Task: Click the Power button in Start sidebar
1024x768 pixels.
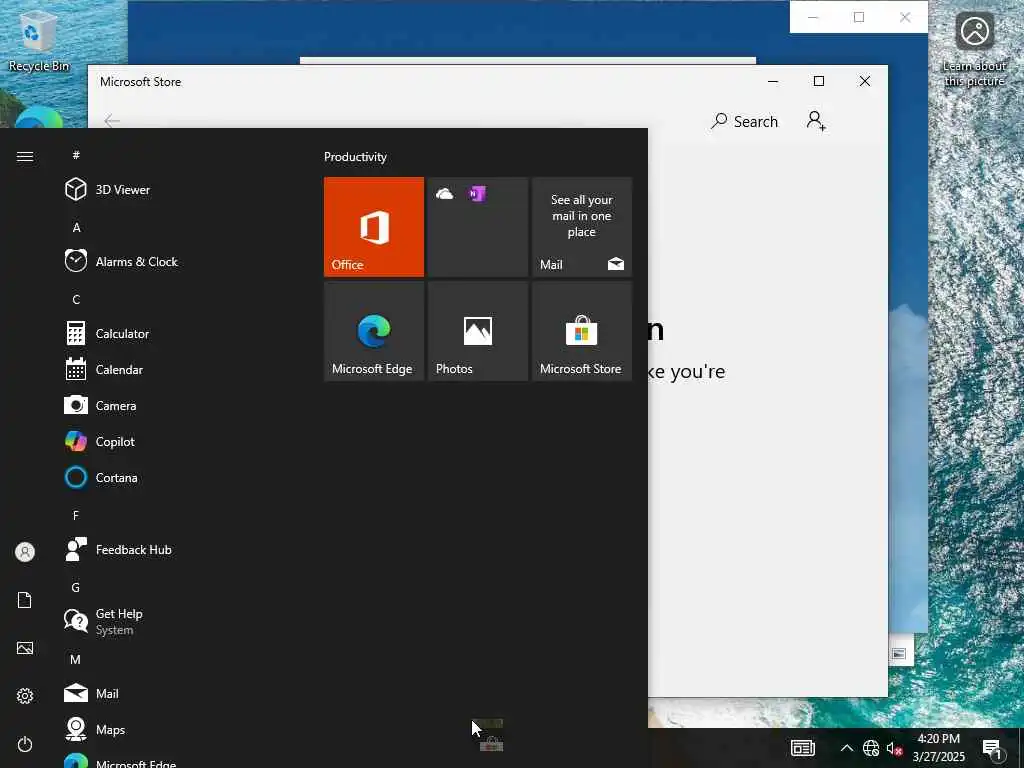Action: click(x=25, y=744)
